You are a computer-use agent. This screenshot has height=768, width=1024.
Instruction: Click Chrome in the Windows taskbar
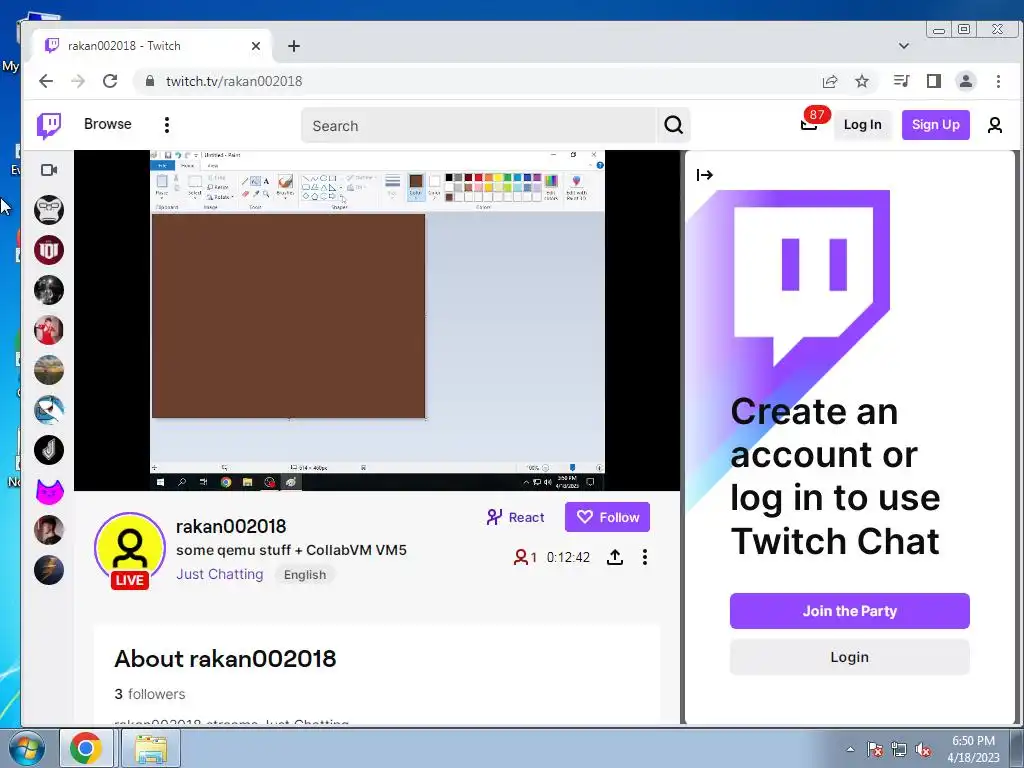(86, 748)
